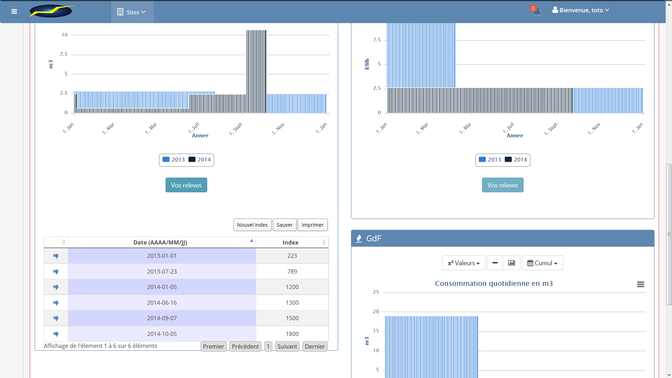Toggle 2014 series in kWh chart legend
Screen dimensions: 672x378
516,159
